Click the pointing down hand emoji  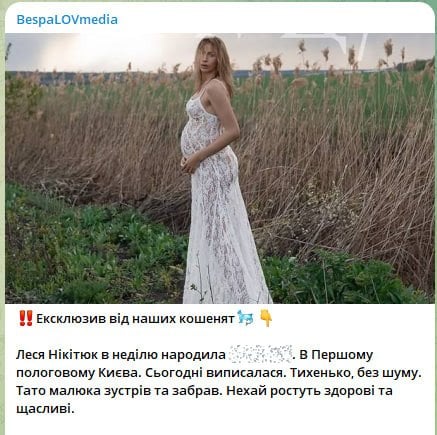[x=266, y=318]
